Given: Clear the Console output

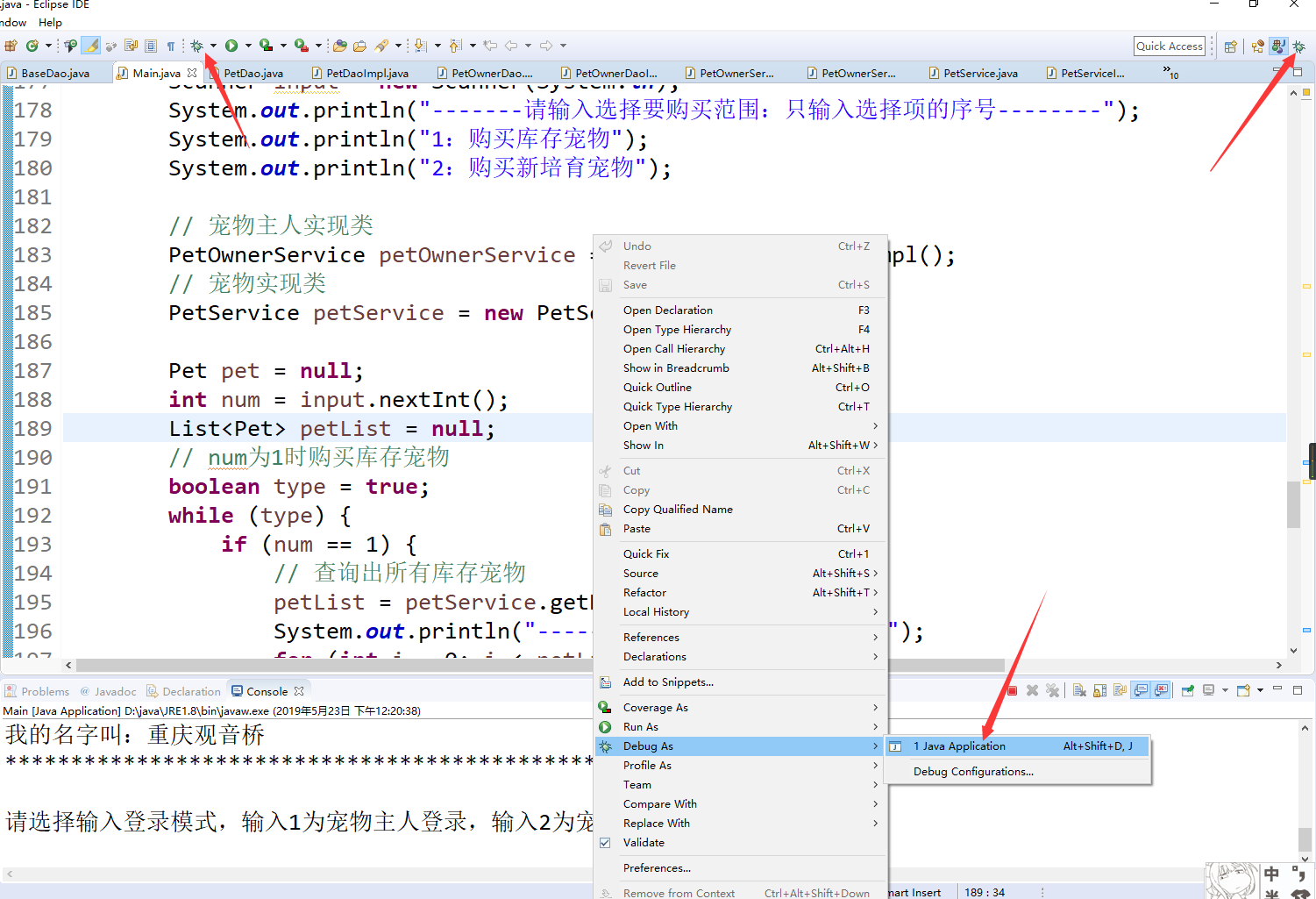Looking at the screenshot, I should [x=1079, y=690].
